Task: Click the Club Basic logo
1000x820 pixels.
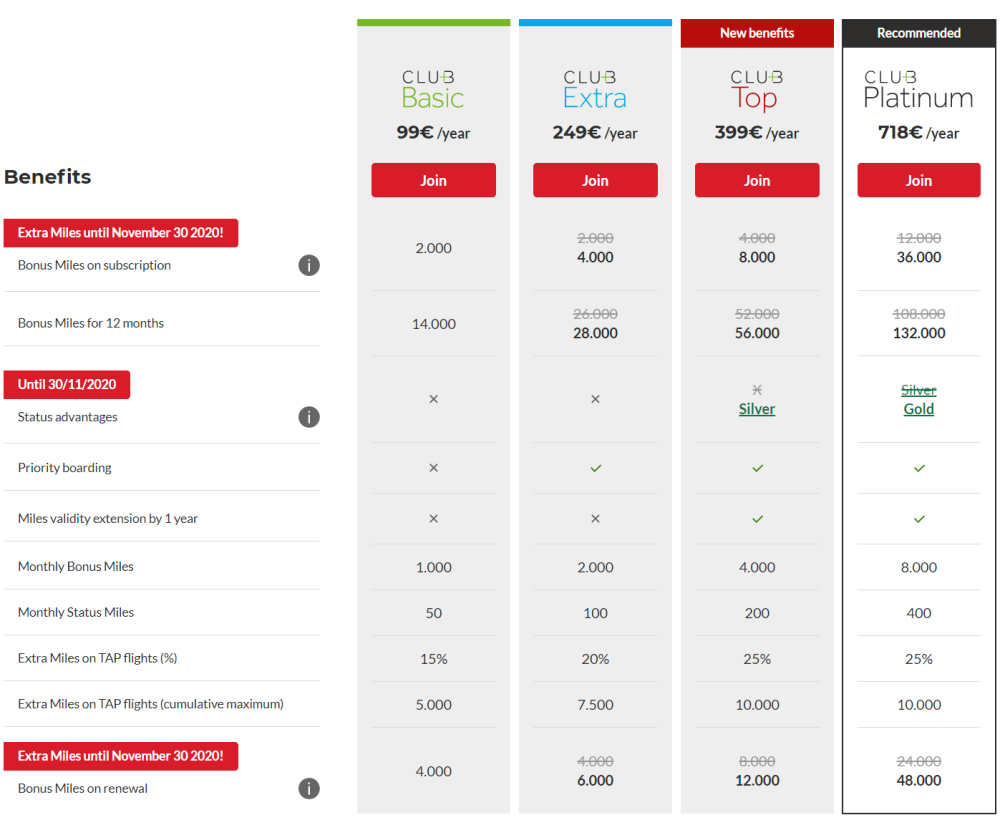Action: click(x=432, y=90)
